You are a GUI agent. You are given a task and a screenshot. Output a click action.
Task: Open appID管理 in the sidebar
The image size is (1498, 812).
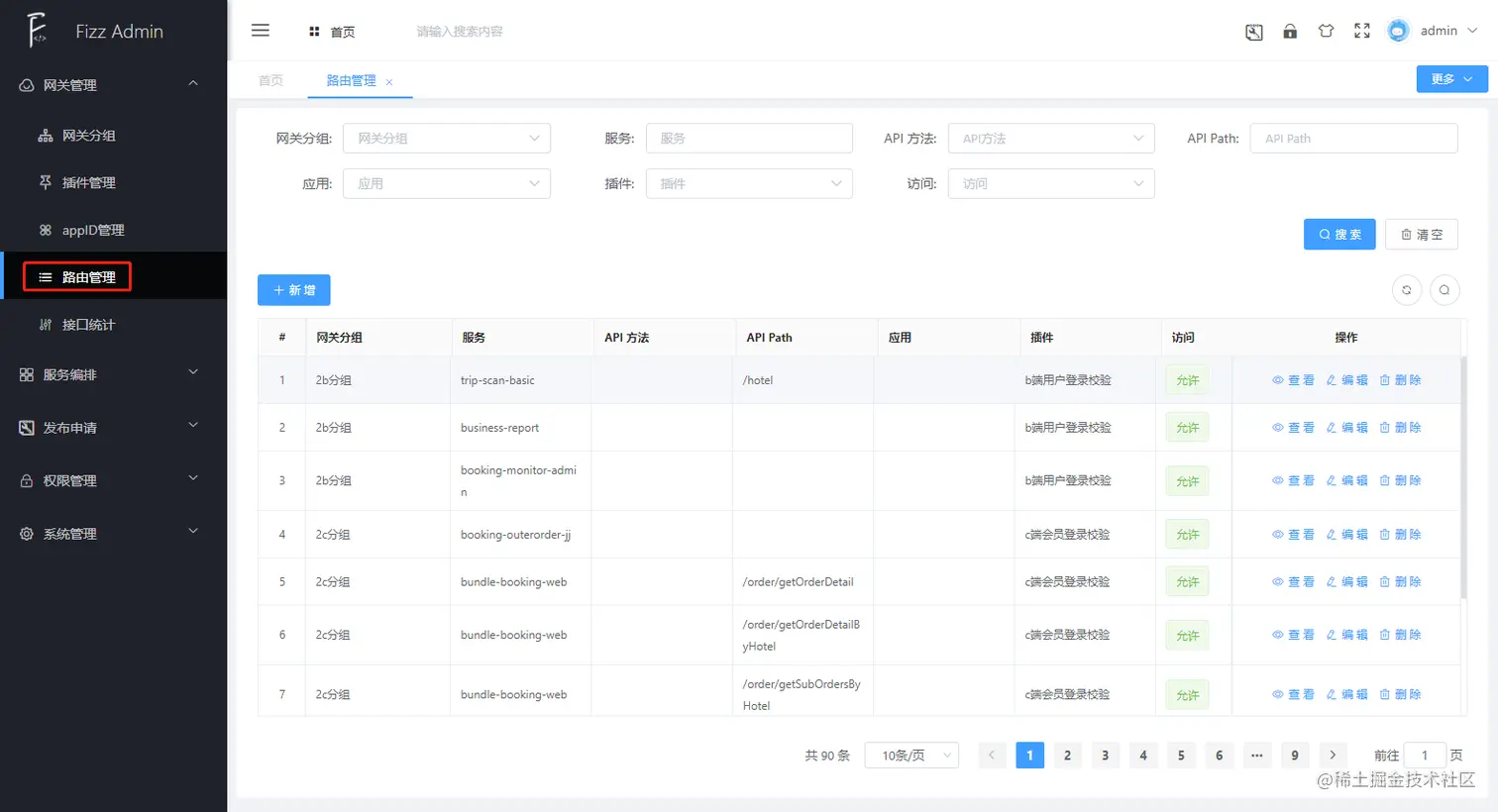pyautogui.click(x=113, y=230)
